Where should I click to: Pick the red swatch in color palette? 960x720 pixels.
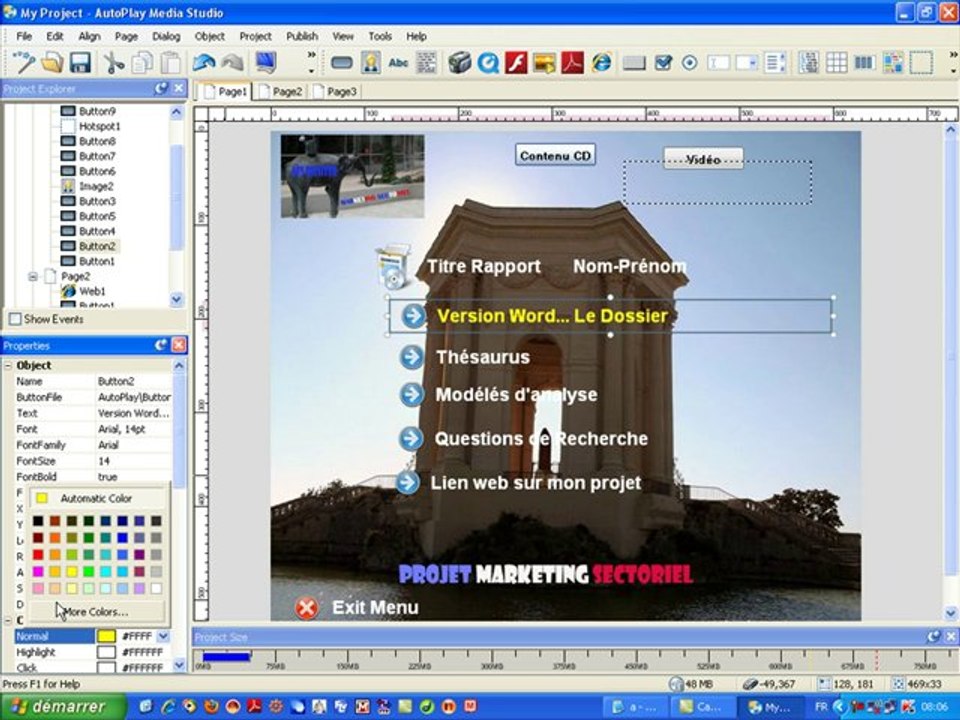(38, 555)
